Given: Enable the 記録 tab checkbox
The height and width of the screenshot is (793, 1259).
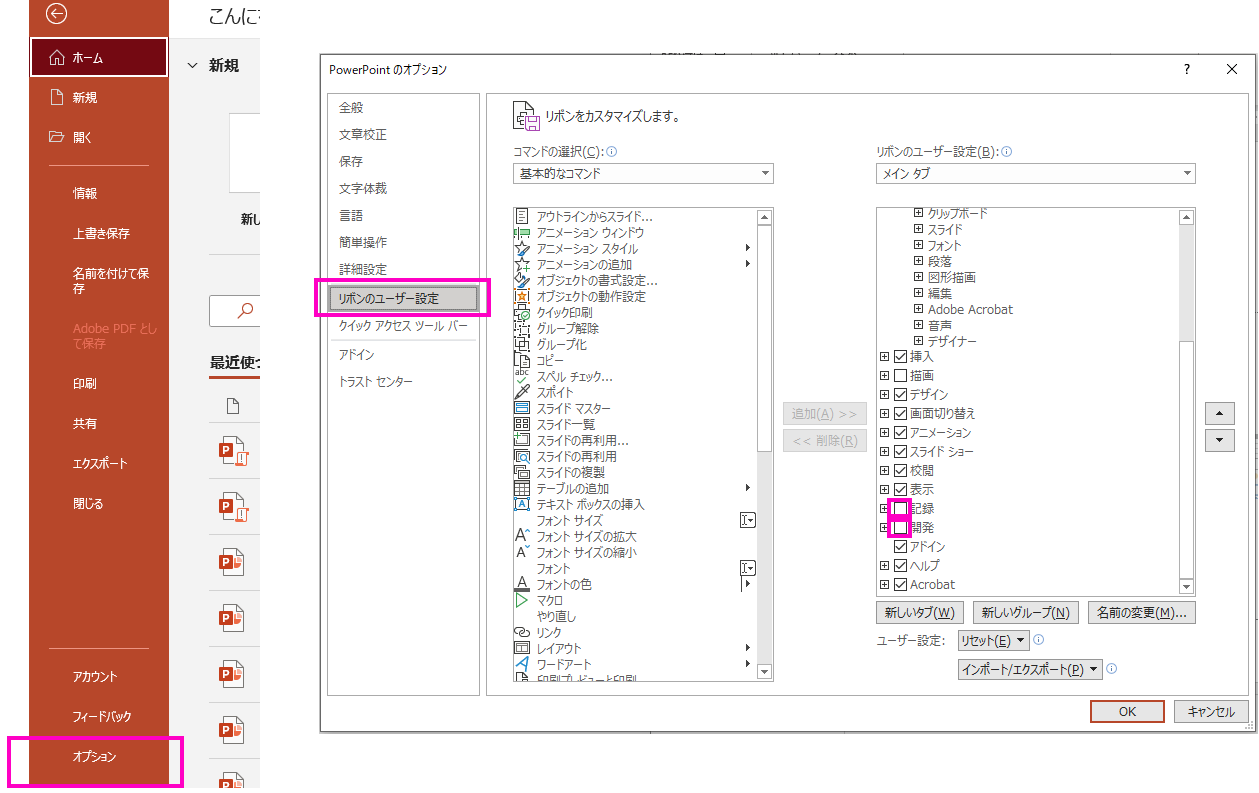Looking at the screenshot, I should (900, 508).
